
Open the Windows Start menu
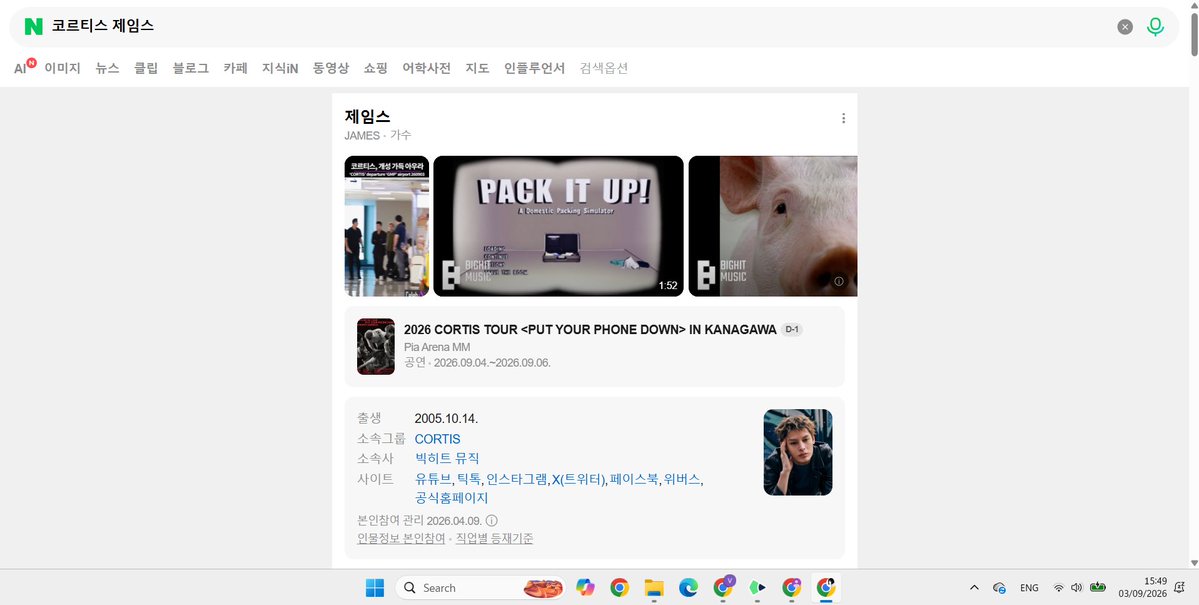[375, 587]
